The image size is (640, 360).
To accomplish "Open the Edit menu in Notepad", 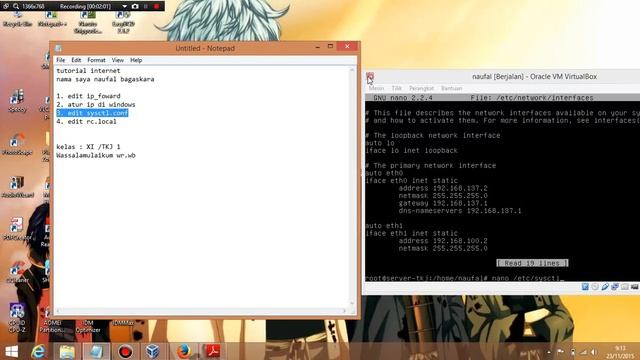I will tap(76, 60).
